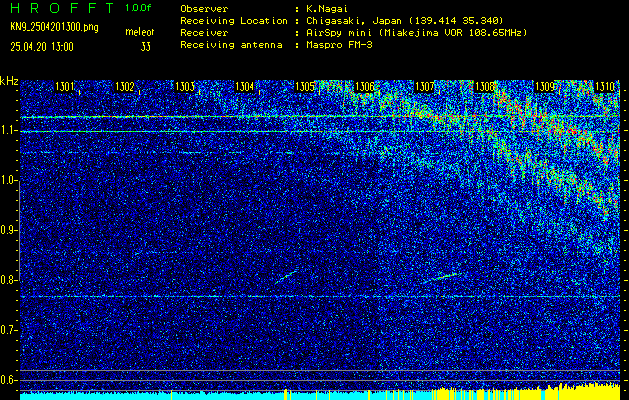Screen dimensions: 629x400
Task: Click the observer name K.Nagai
Action: [x=327, y=9]
